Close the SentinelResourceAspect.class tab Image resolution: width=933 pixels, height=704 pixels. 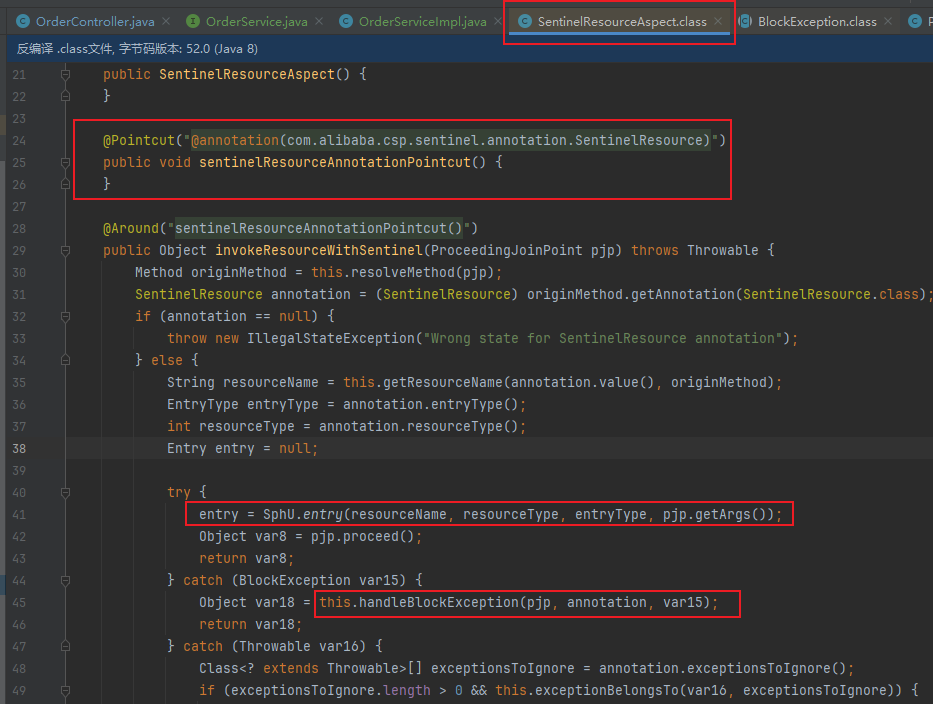718,21
